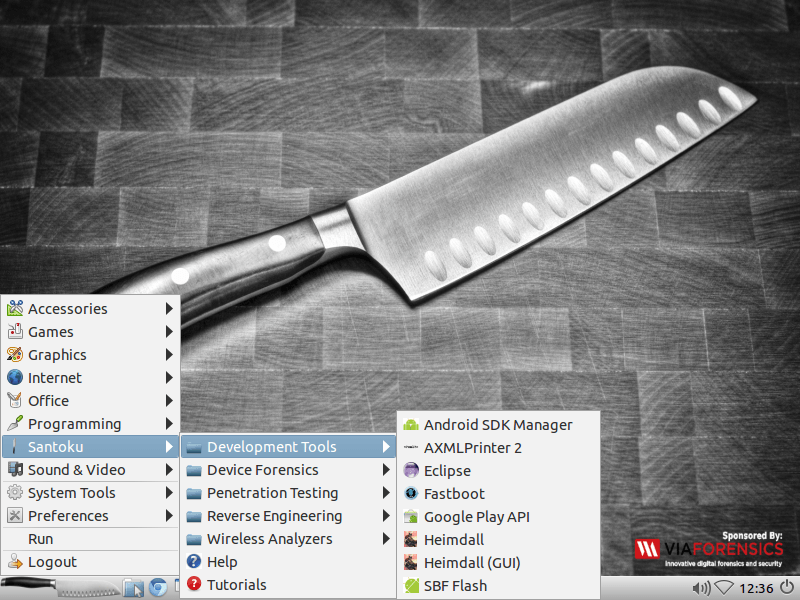
Task: Launch the Chromium browser from taskbar
Action: pyautogui.click(x=158, y=588)
